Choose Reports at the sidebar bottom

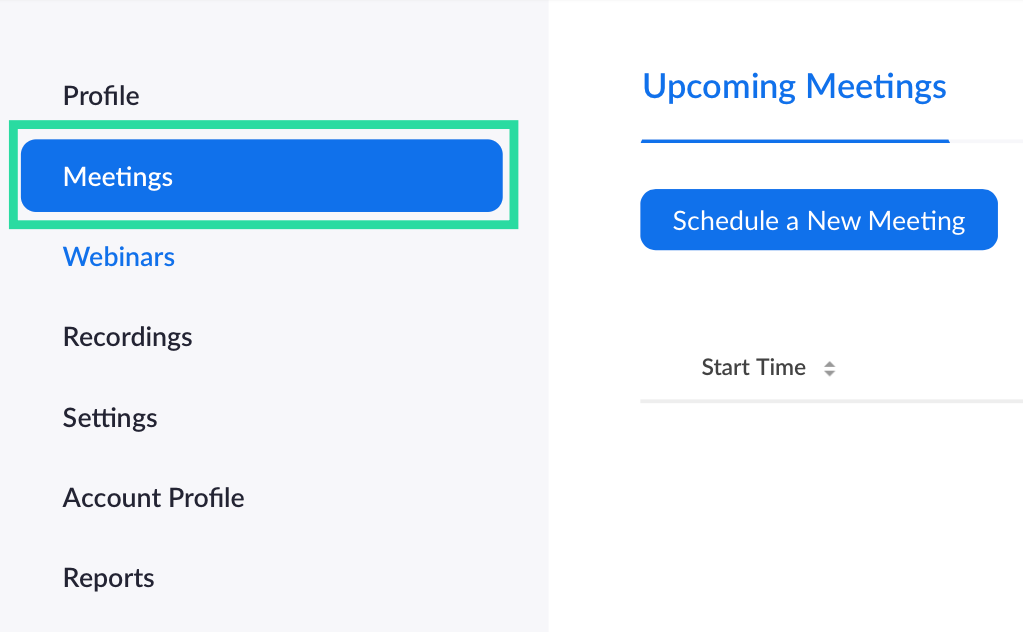click(108, 578)
